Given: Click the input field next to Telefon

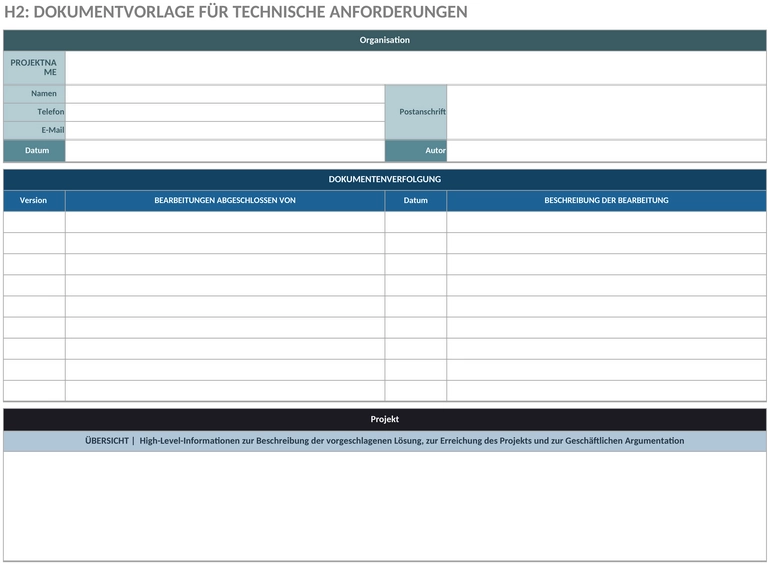Looking at the screenshot, I should pyautogui.click(x=225, y=112).
